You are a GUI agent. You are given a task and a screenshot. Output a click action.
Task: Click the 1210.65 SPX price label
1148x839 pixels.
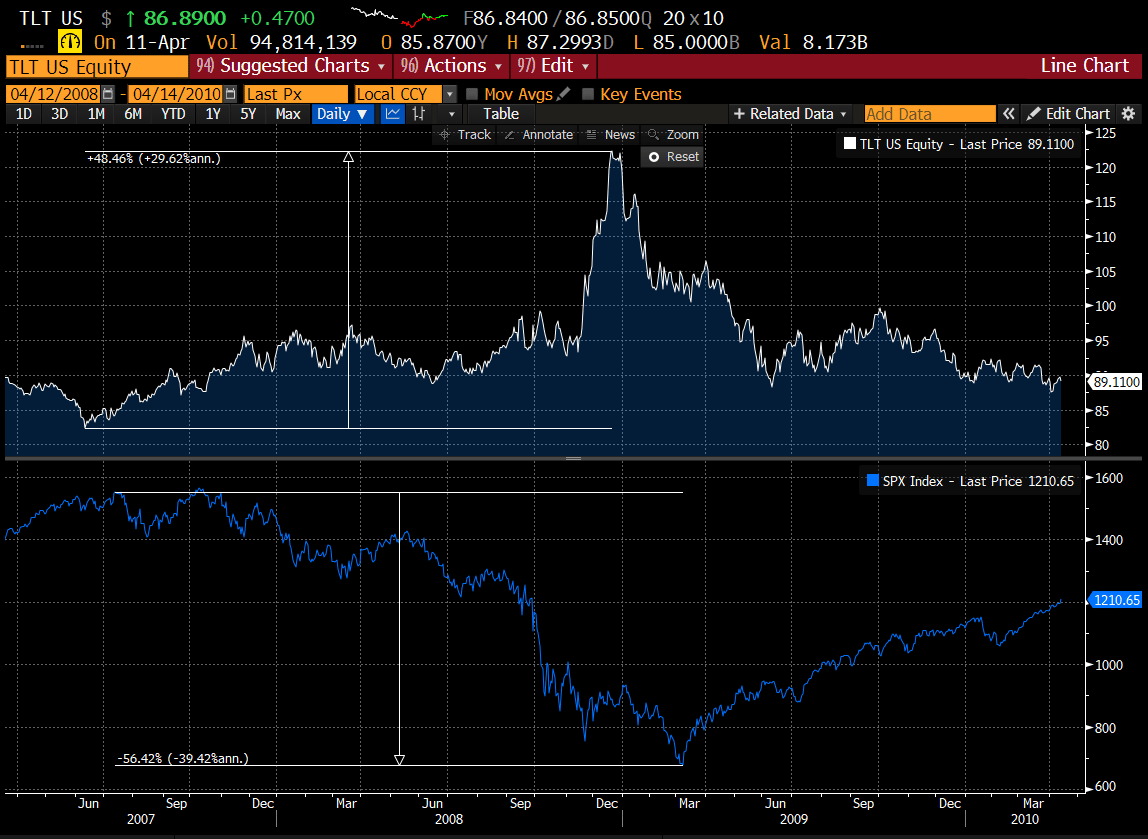(x=1116, y=600)
